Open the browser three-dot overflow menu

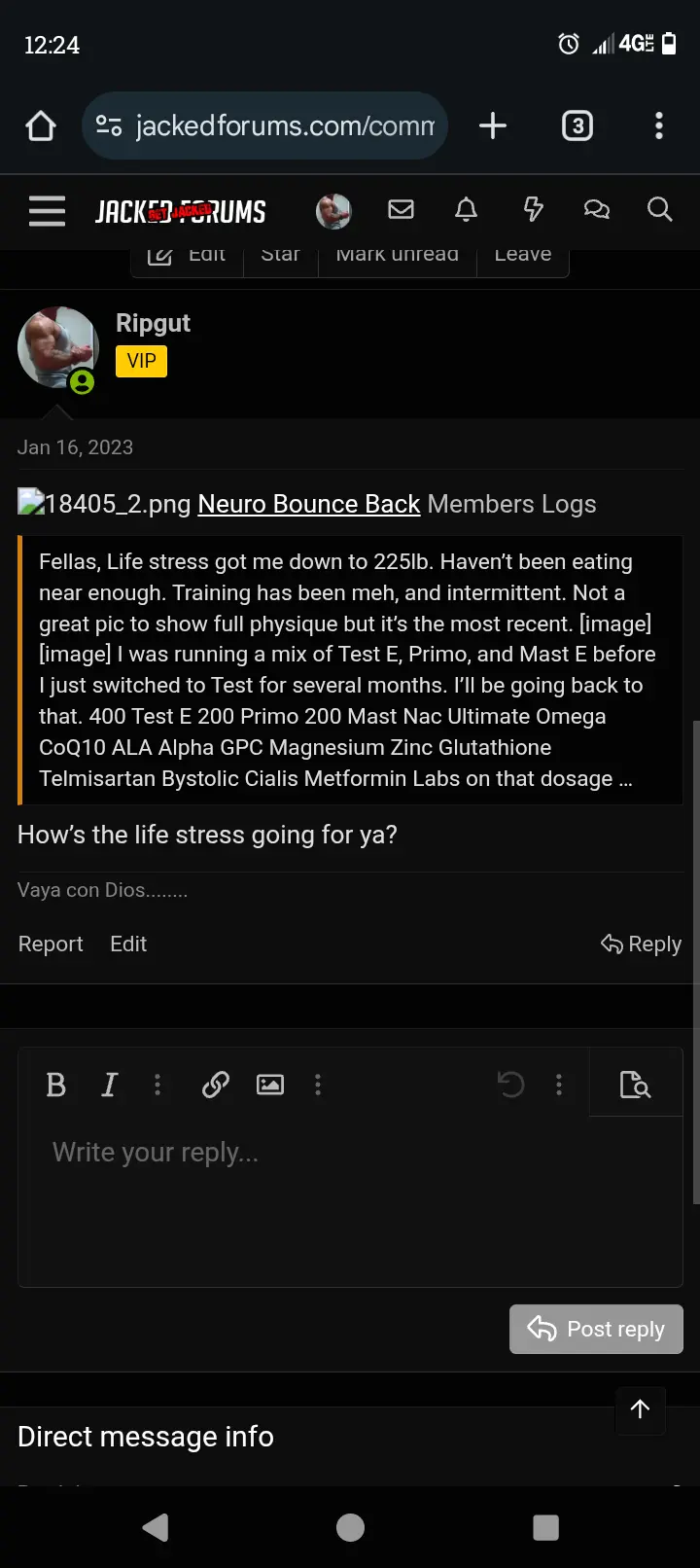pos(659,125)
